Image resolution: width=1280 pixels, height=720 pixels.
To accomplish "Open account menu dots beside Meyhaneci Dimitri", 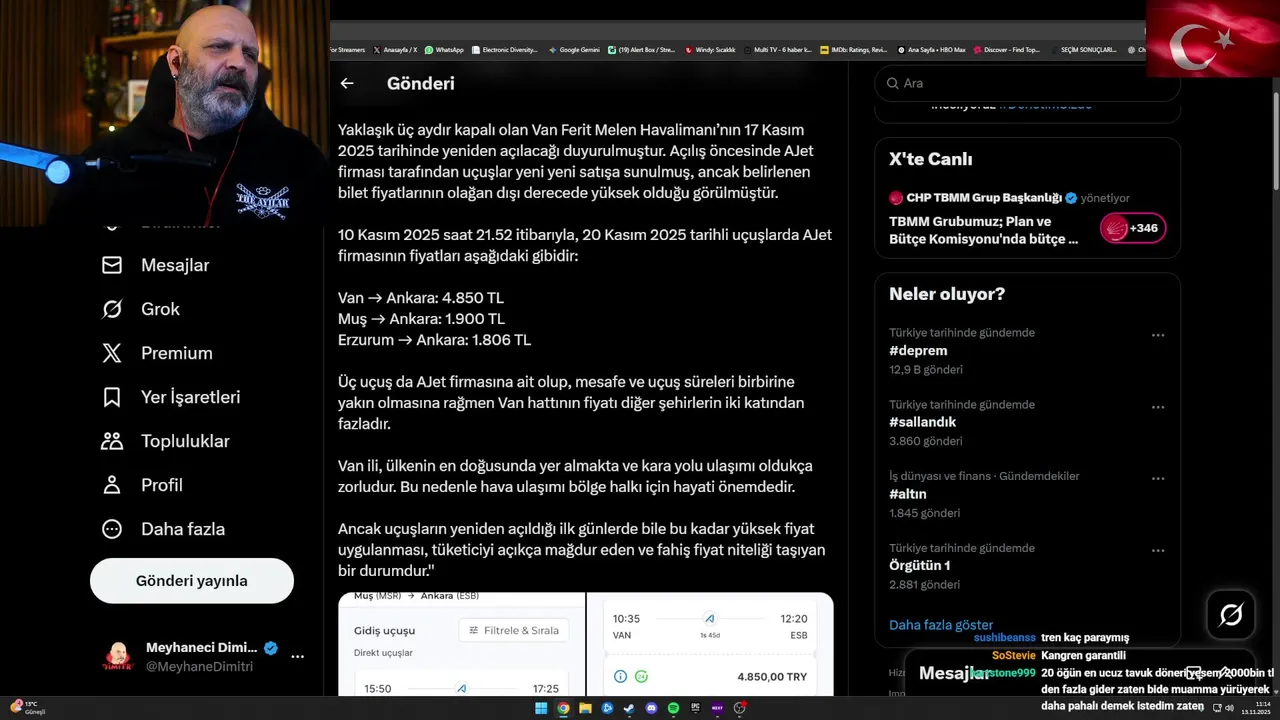I will pos(297,657).
